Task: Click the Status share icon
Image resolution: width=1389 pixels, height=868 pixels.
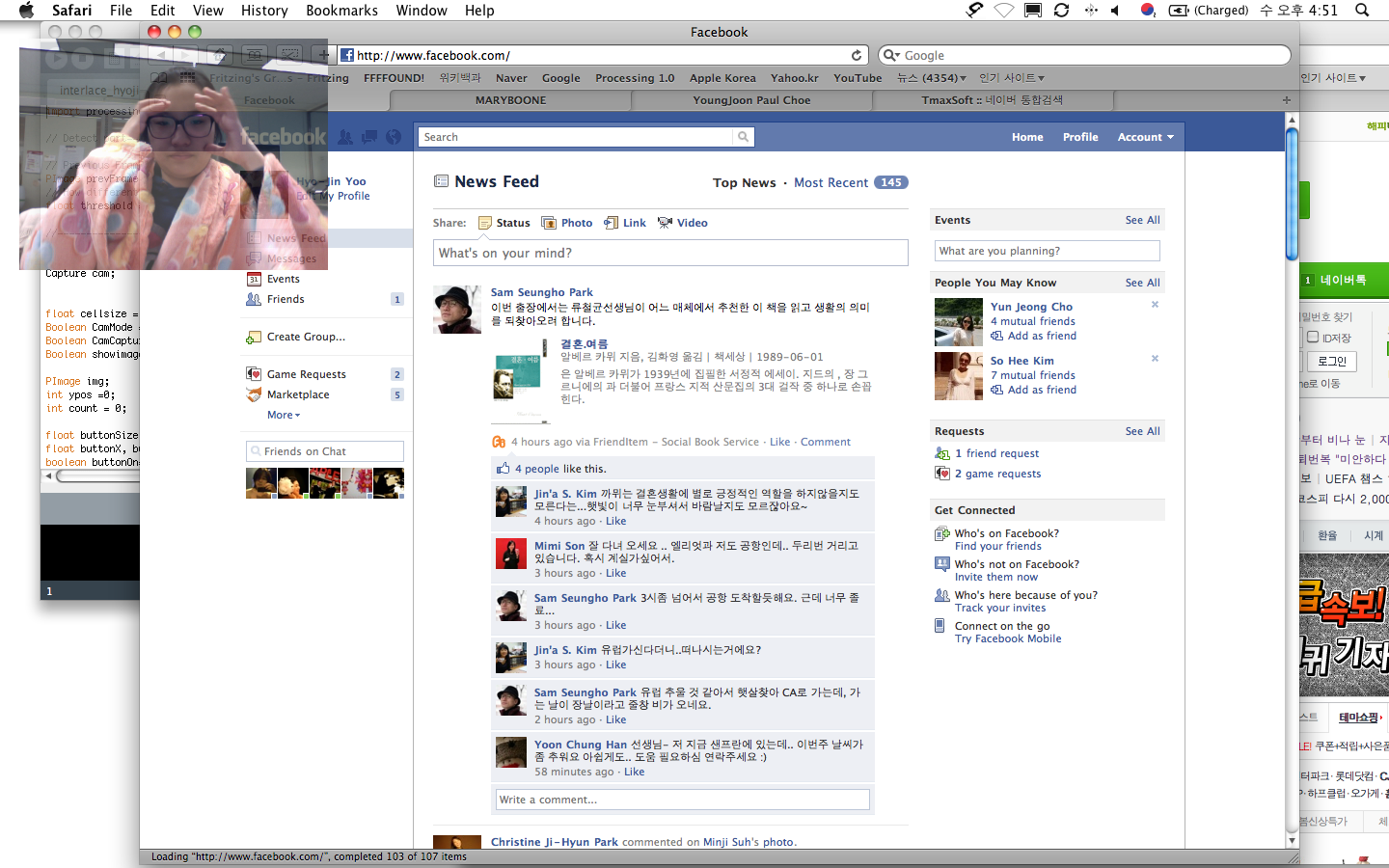Action: (x=485, y=223)
